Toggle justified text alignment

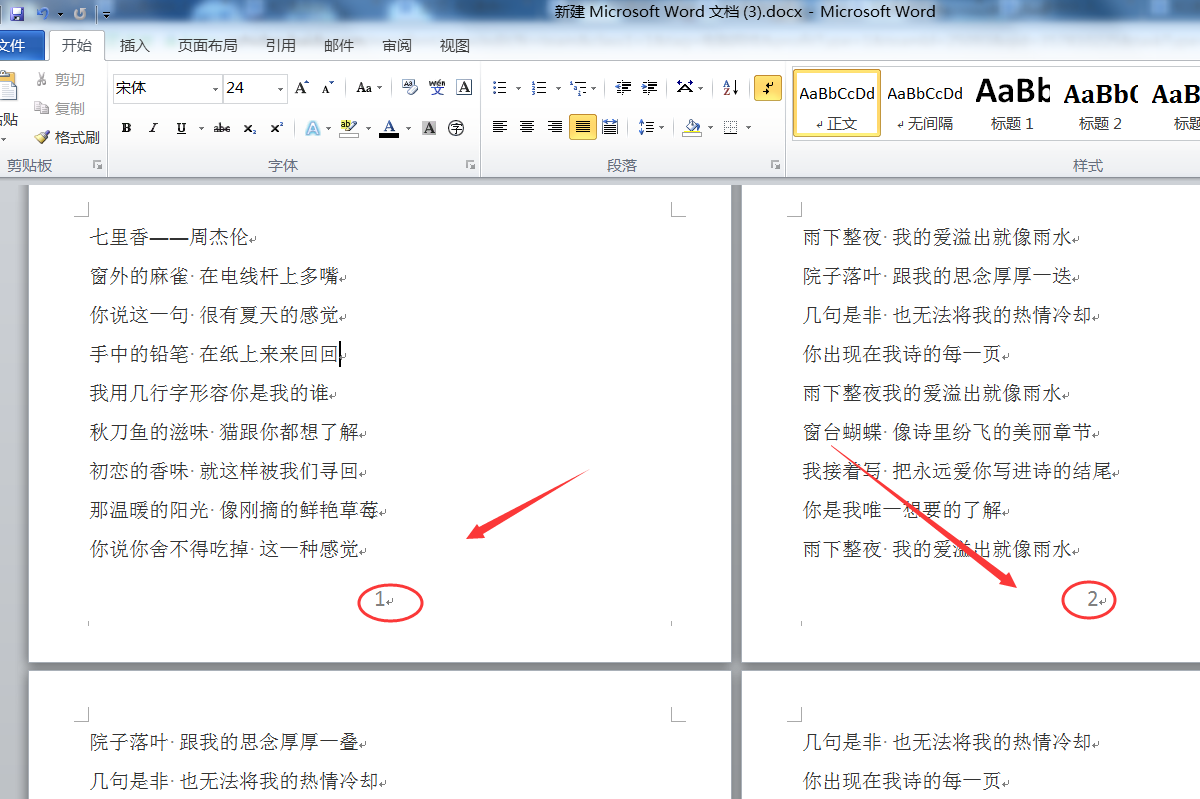click(582, 127)
